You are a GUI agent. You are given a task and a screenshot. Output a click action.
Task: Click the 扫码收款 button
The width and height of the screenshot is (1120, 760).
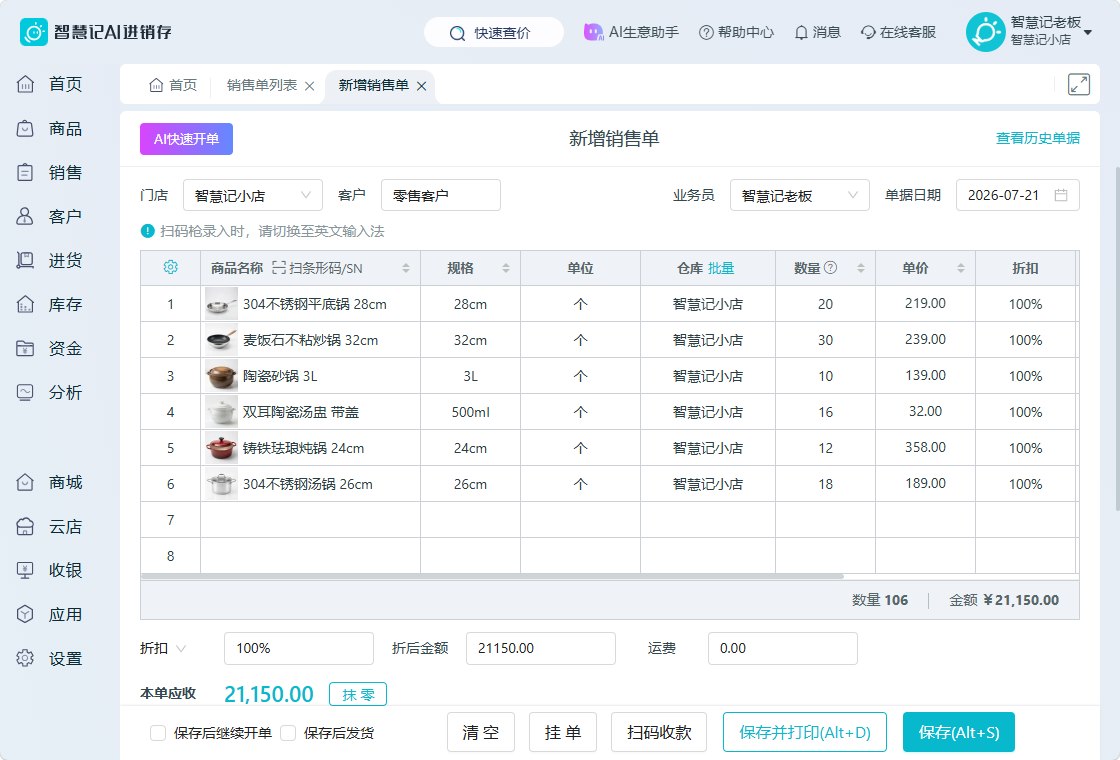(x=659, y=732)
